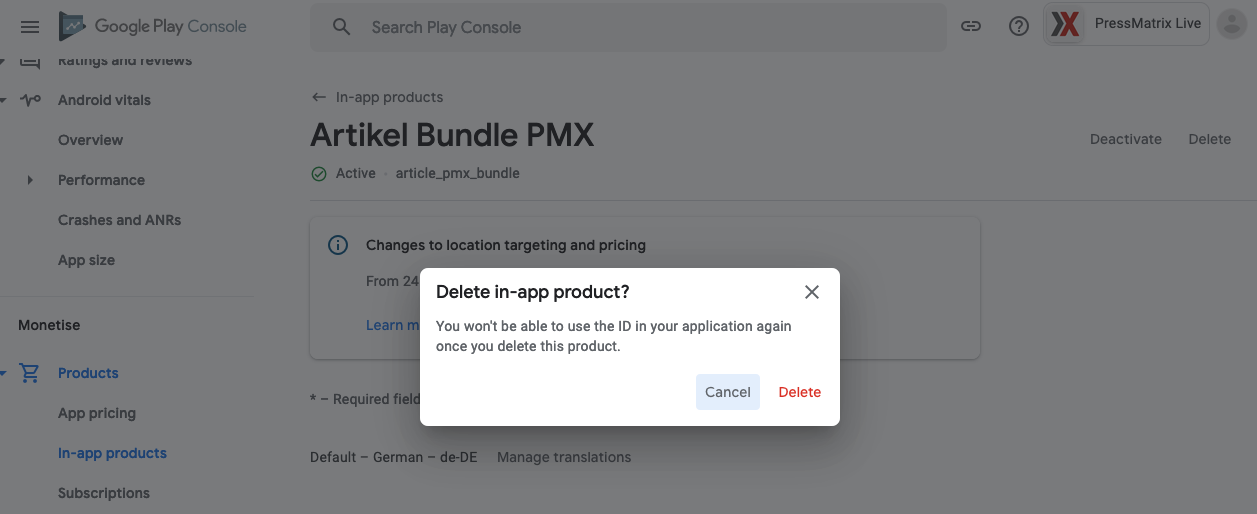Click the back arrow to In-app products
The height and width of the screenshot is (514, 1257).
click(319, 97)
